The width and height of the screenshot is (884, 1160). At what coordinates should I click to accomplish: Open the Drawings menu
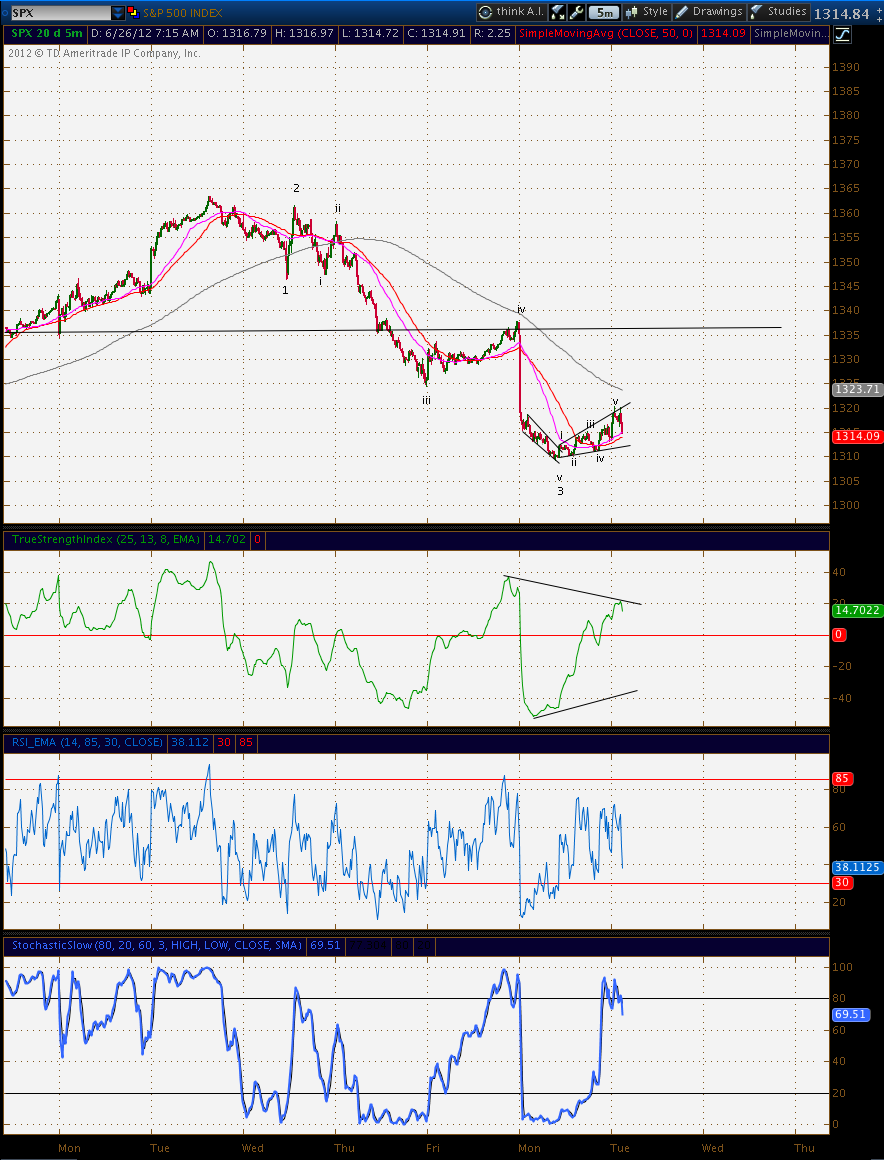point(709,12)
